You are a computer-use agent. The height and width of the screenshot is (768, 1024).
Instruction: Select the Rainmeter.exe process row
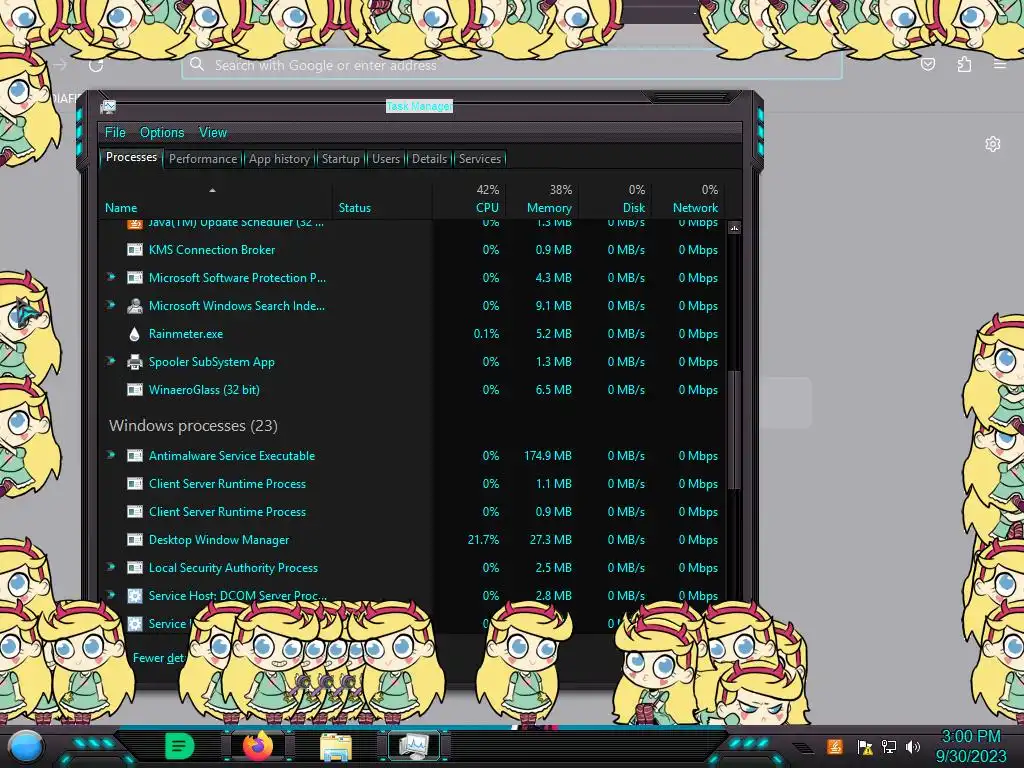point(413,334)
